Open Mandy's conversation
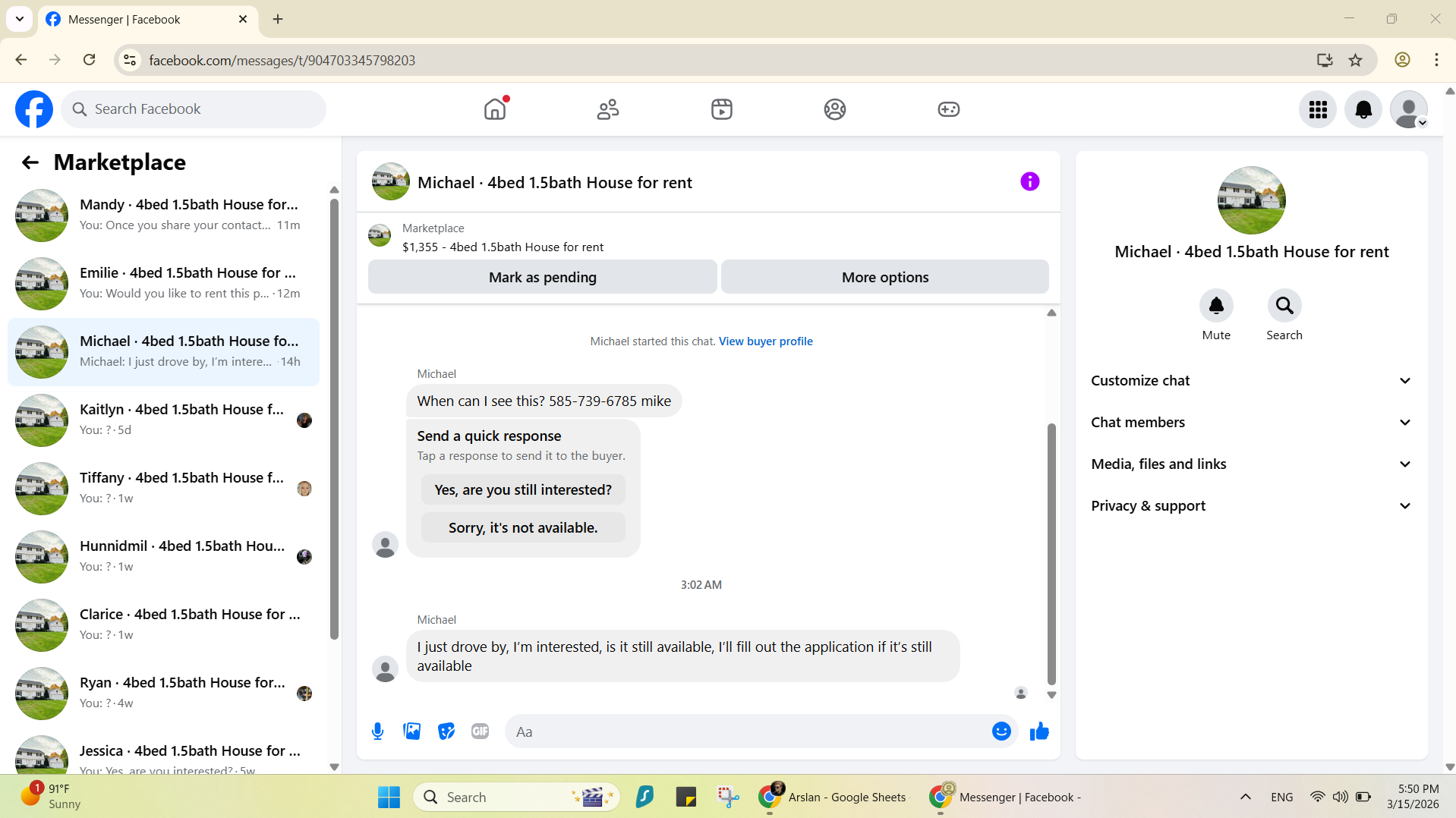 pos(163,216)
